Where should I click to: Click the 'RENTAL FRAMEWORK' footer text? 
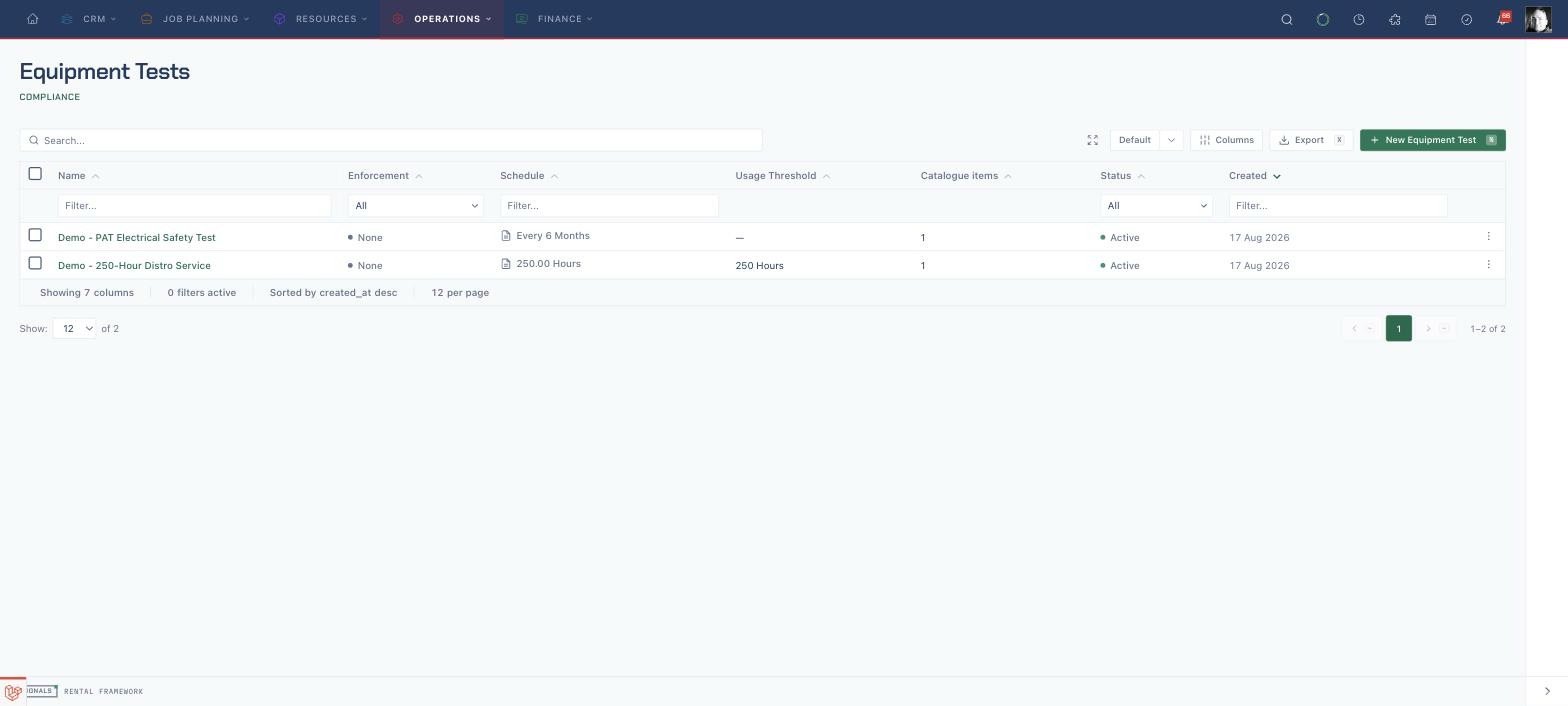[104, 691]
